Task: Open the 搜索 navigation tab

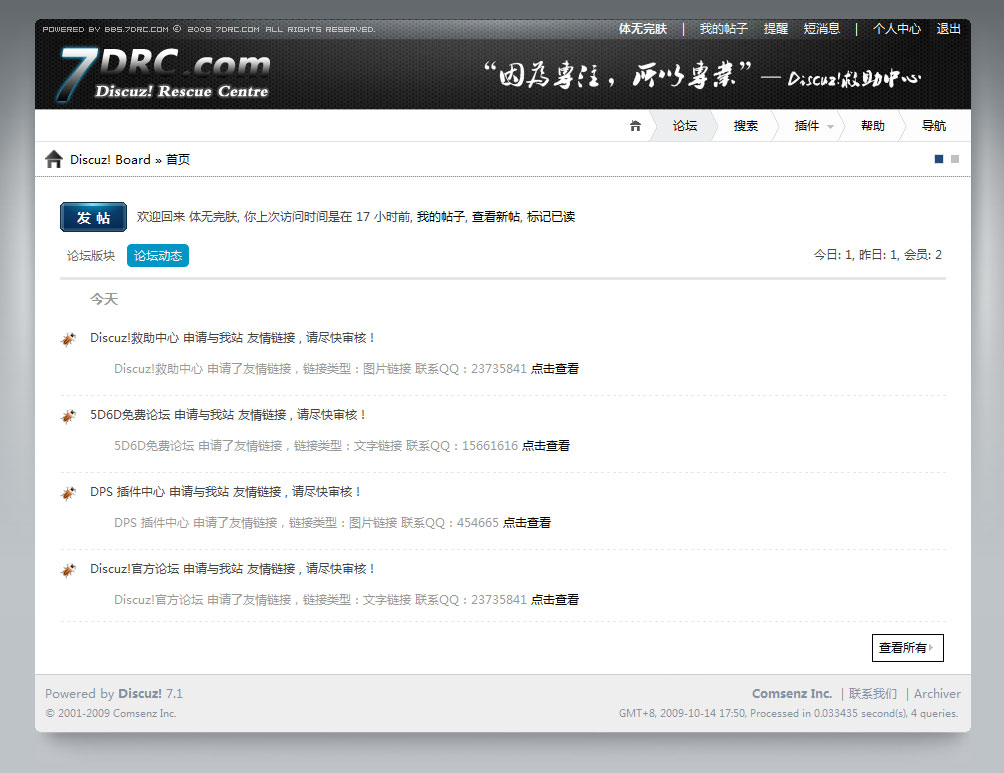Action: 745,126
